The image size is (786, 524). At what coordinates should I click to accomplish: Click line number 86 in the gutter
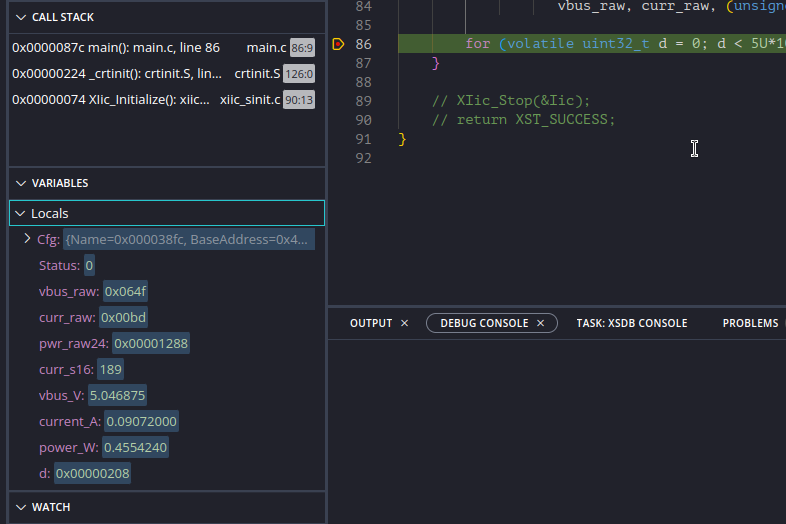pos(363,44)
